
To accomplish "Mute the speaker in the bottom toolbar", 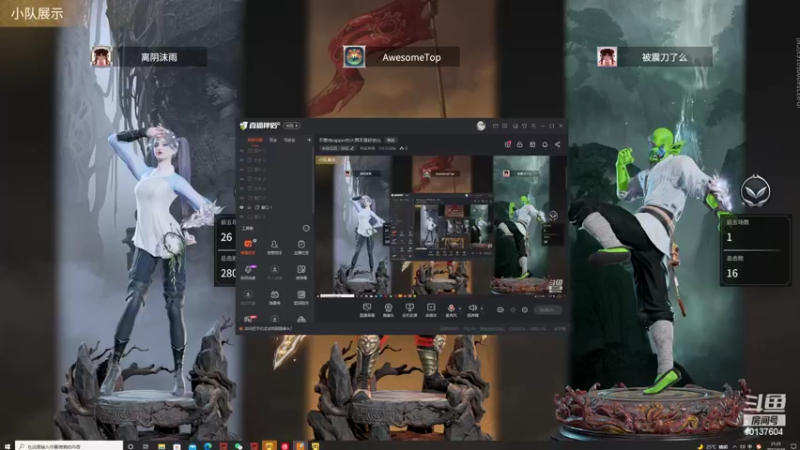I will (473, 310).
